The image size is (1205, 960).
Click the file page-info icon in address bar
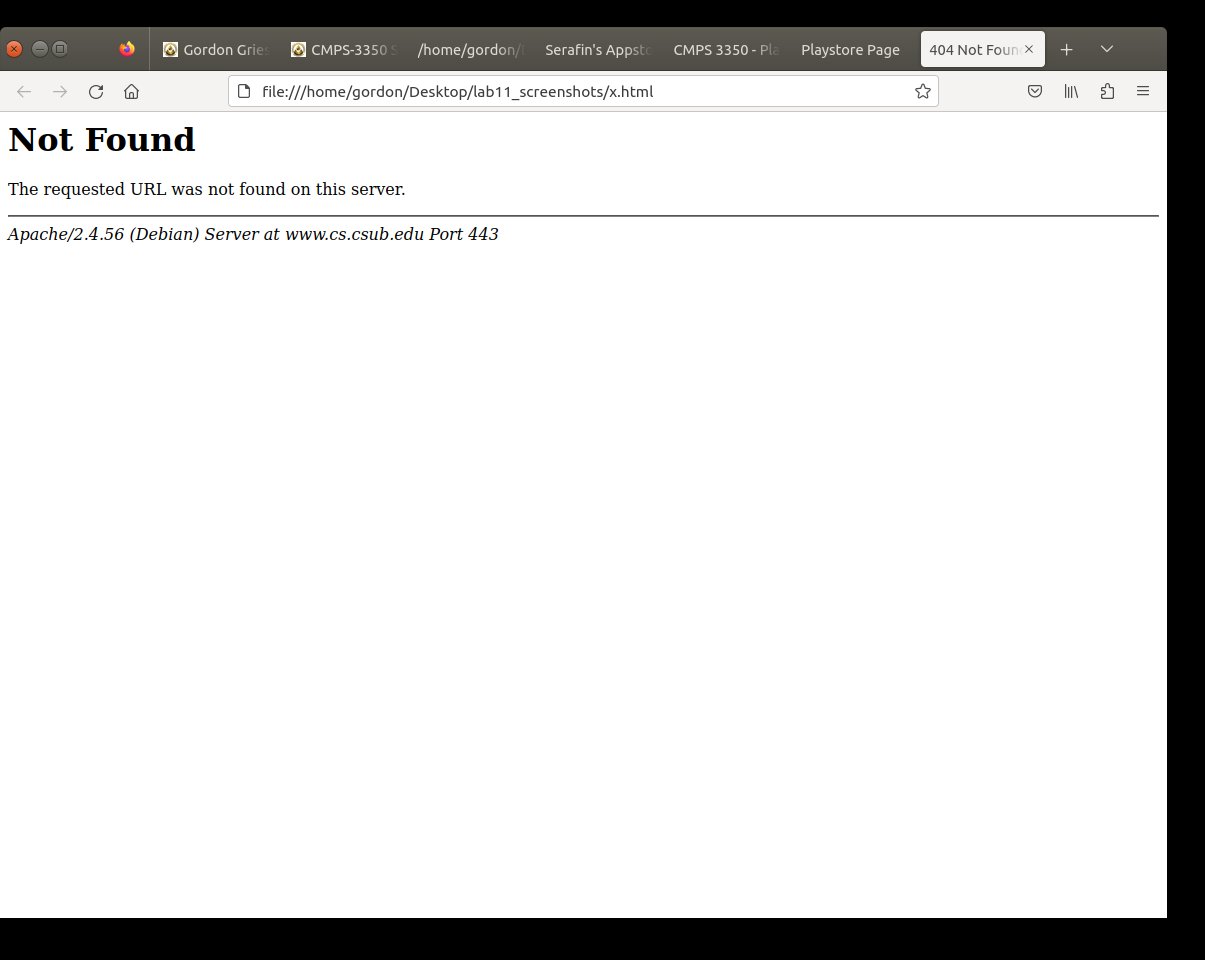[x=243, y=92]
